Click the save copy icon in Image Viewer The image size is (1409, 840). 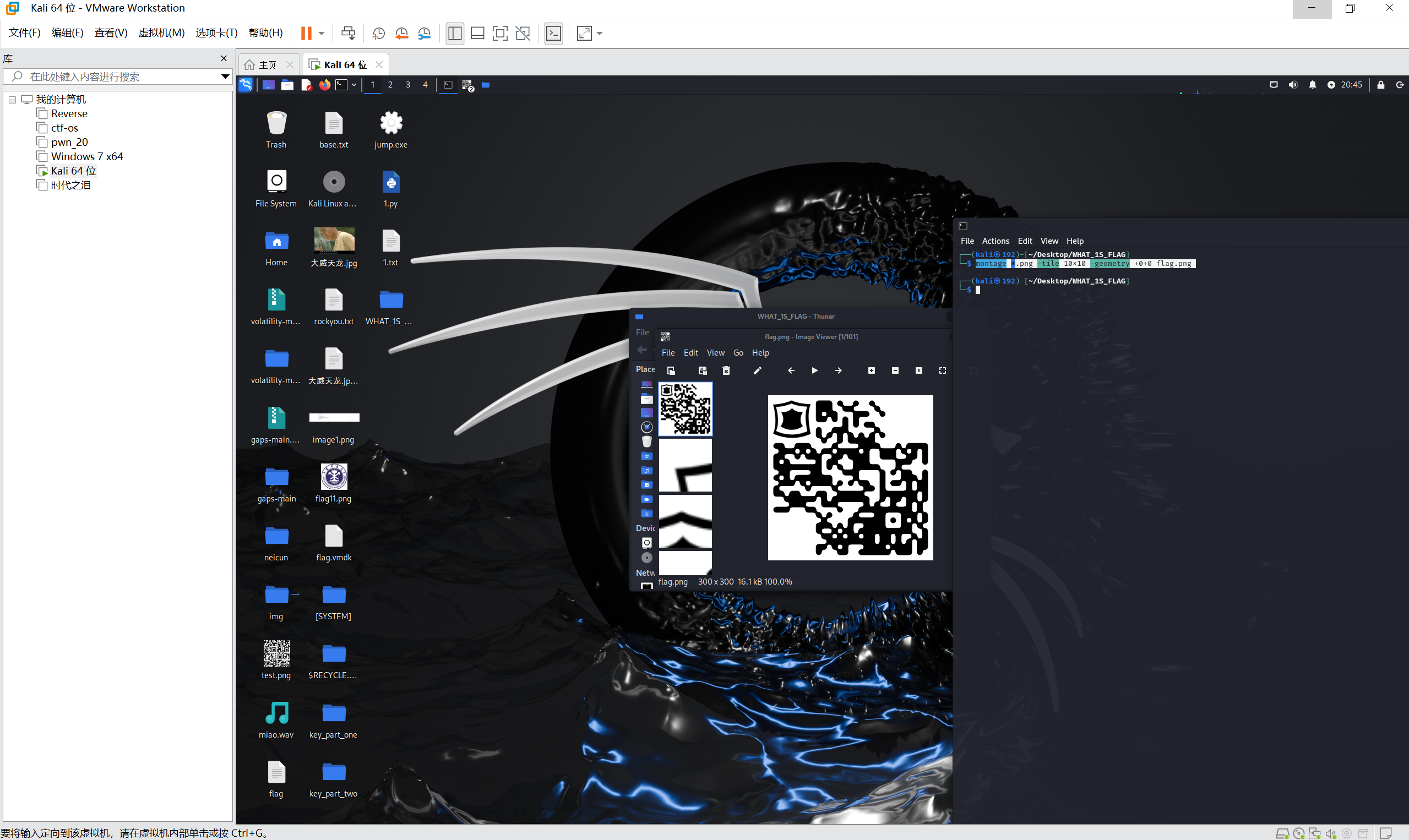[x=703, y=371]
